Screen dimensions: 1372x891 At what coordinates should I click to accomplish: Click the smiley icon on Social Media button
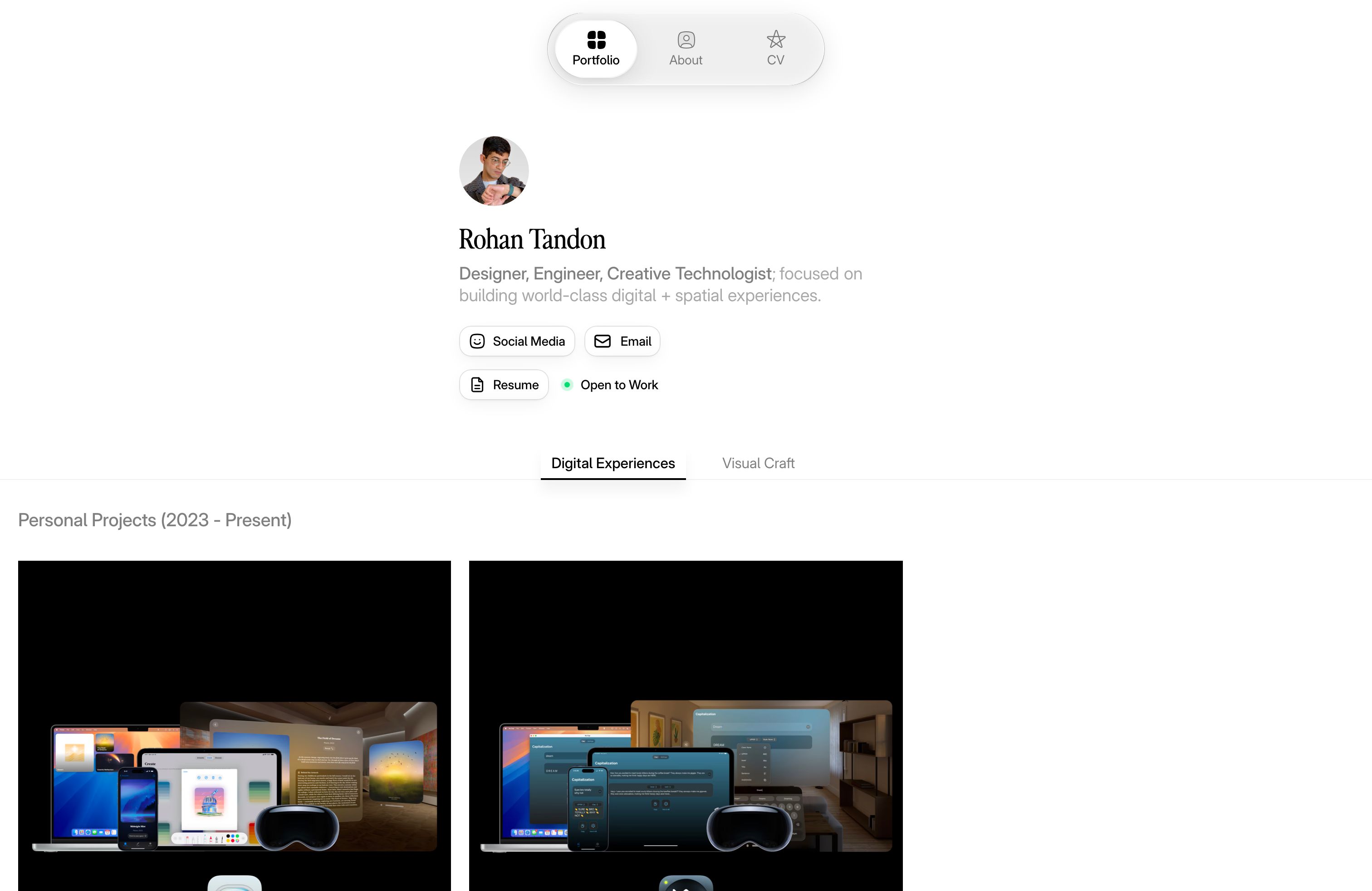[477, 341]
